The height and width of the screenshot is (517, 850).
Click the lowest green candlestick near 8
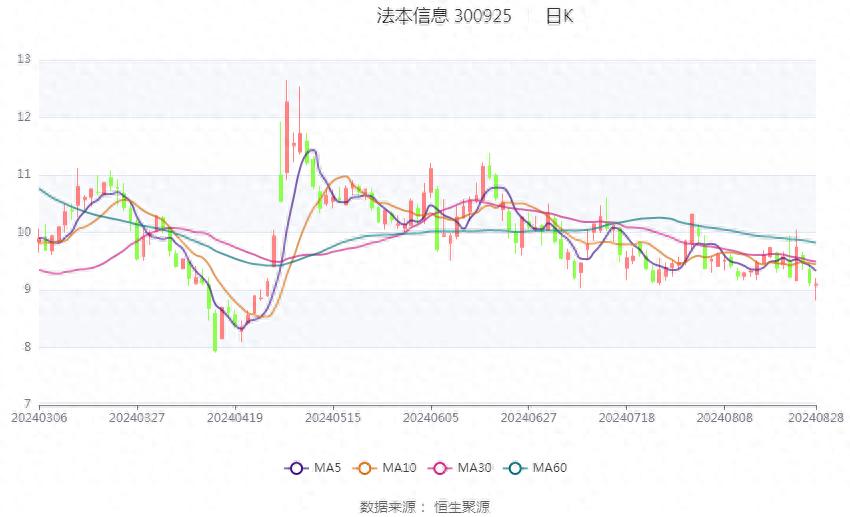215,331
